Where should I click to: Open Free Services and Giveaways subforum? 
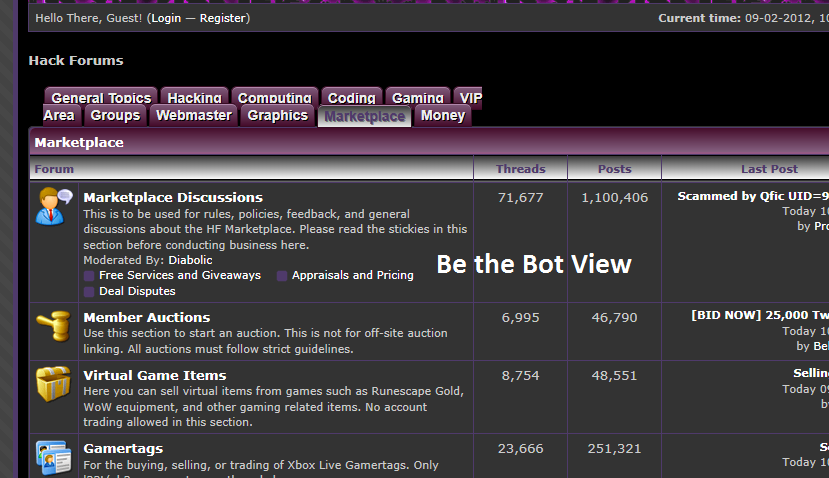pos(180,275)
